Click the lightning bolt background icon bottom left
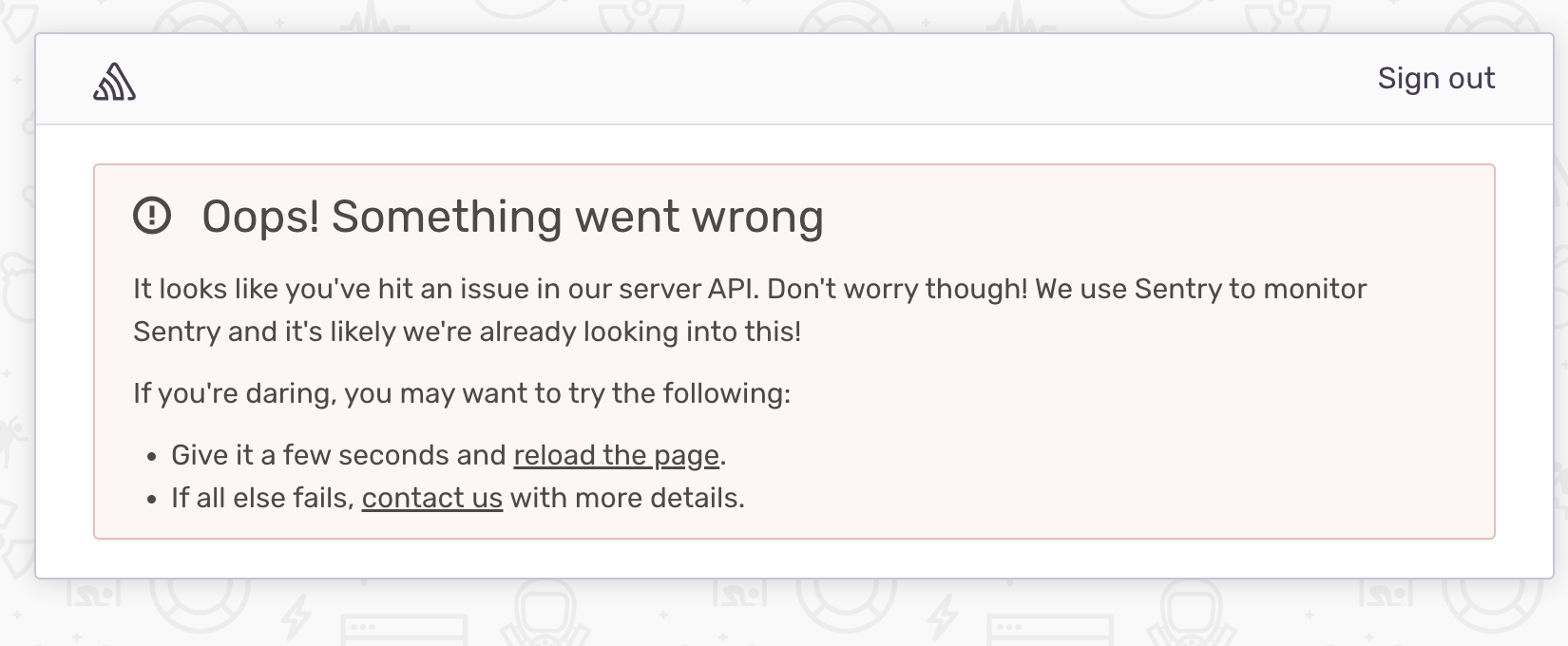1568x646 pixels. (x=295, y=617)
